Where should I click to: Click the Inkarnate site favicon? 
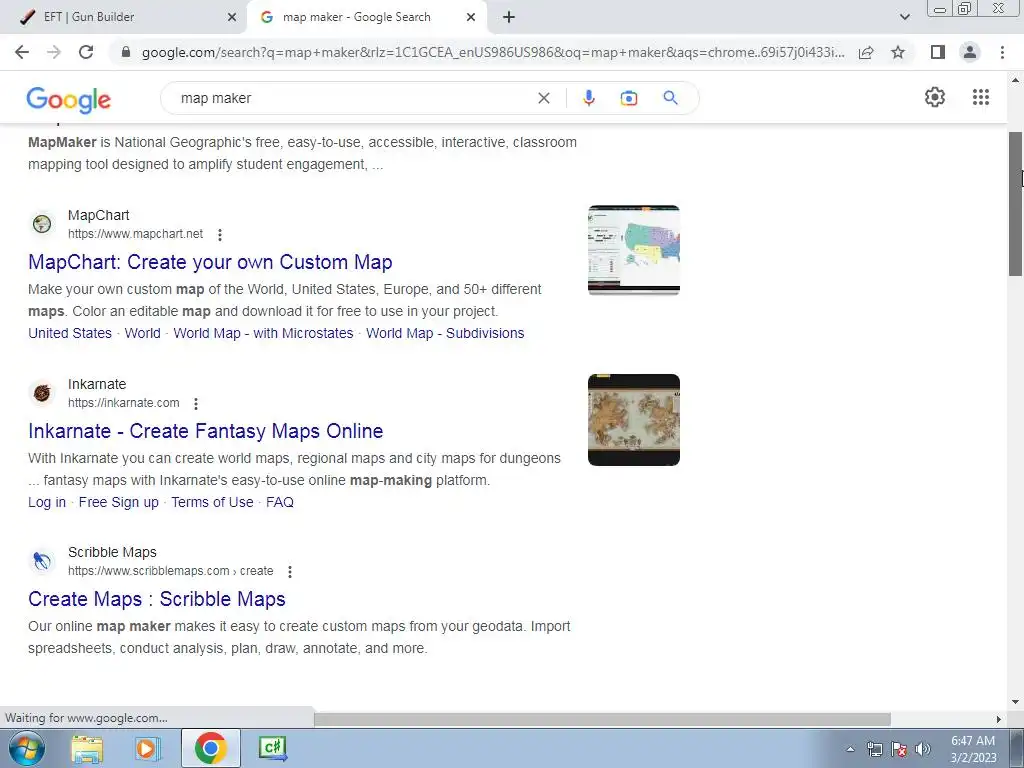pyautogui.click(x=42, y=393)
